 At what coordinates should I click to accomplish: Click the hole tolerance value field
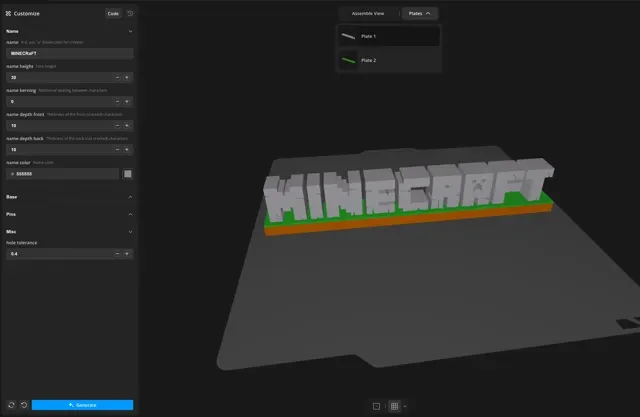(x=59, y=254)
